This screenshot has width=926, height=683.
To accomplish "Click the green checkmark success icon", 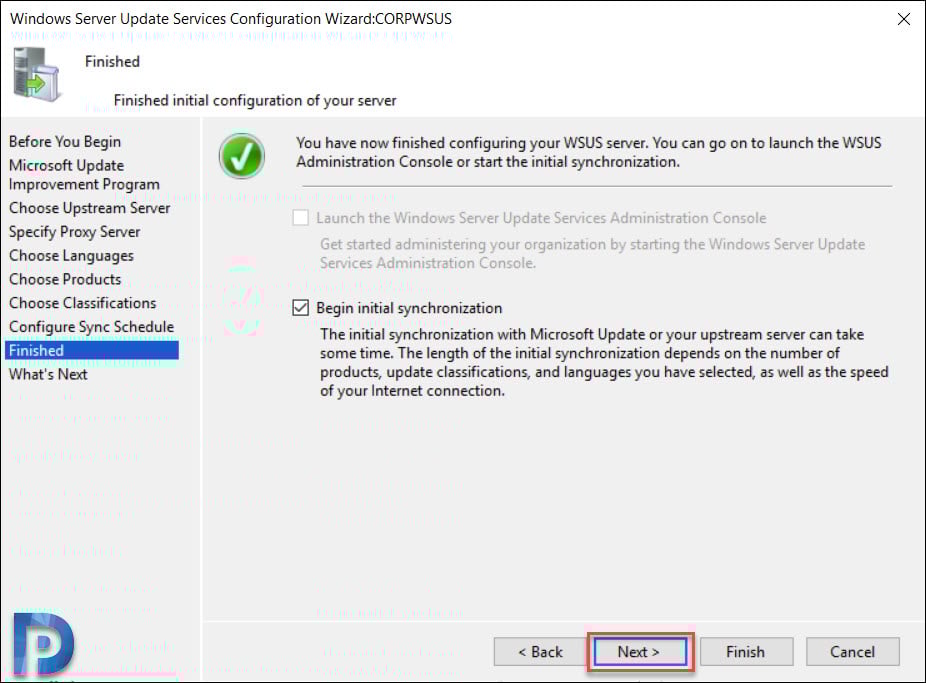I will click(242, 156).
